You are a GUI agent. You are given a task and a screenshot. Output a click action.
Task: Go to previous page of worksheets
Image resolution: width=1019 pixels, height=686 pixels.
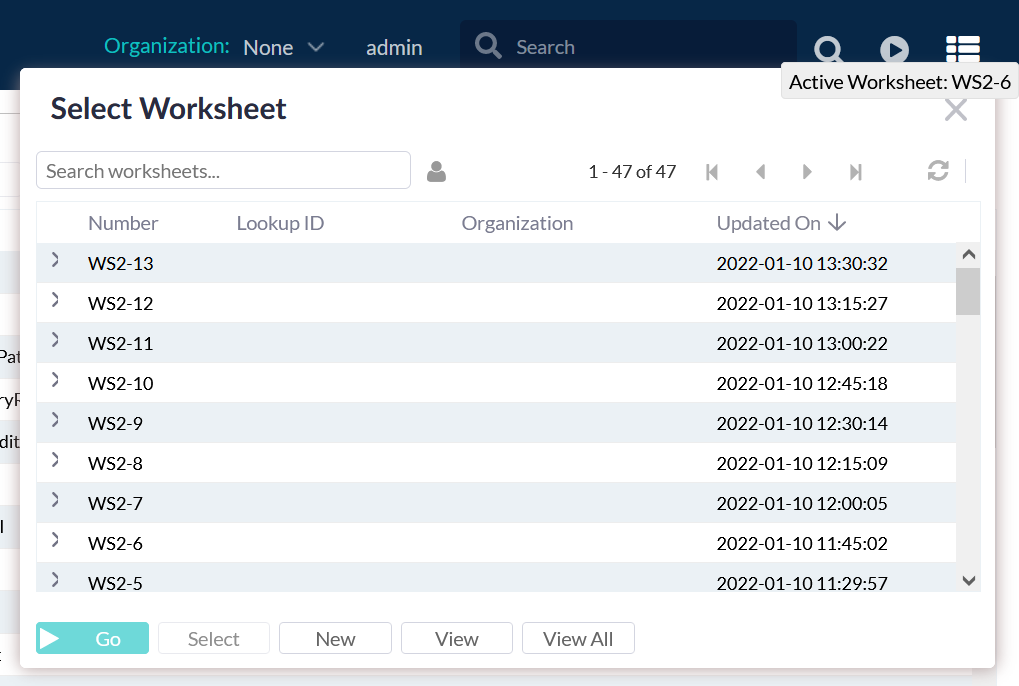(x=760, y=172)
